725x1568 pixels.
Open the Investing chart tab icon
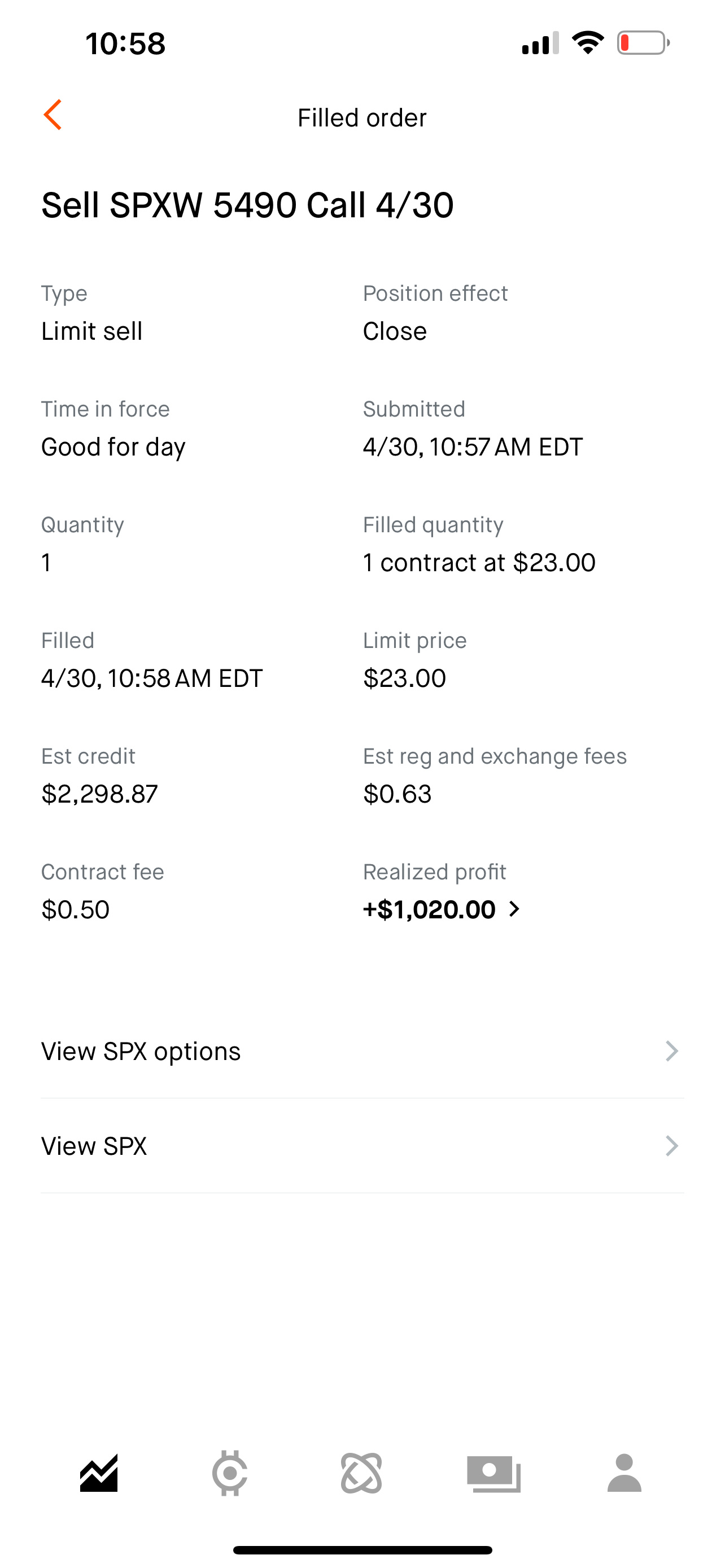(99, 1473)
